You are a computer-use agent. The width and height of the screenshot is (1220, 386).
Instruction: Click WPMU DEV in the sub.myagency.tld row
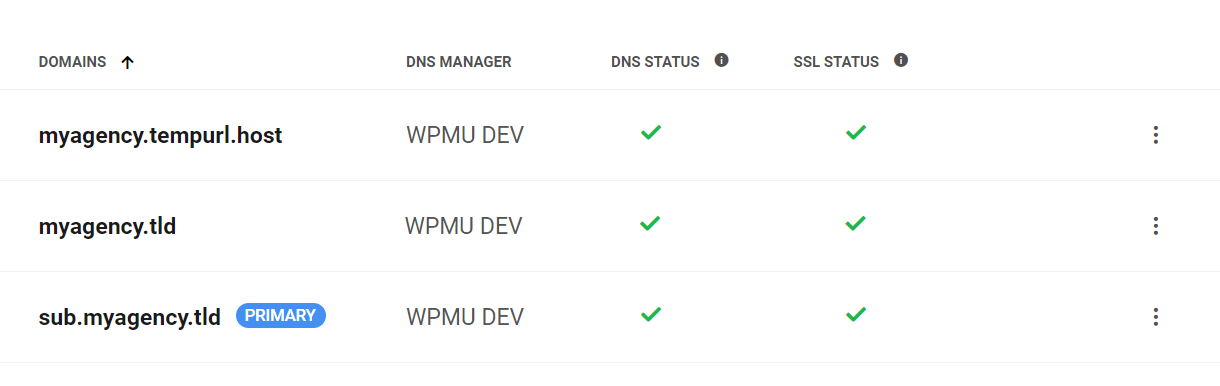tap(465, 317)
